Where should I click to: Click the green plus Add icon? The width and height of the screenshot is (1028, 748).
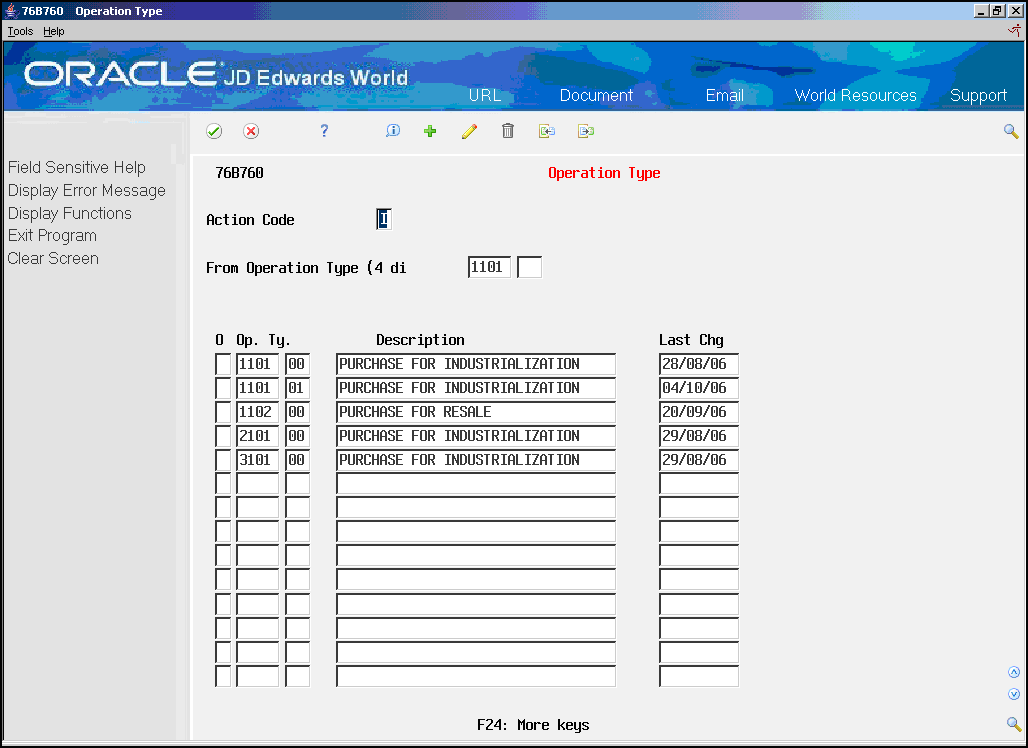430,131
